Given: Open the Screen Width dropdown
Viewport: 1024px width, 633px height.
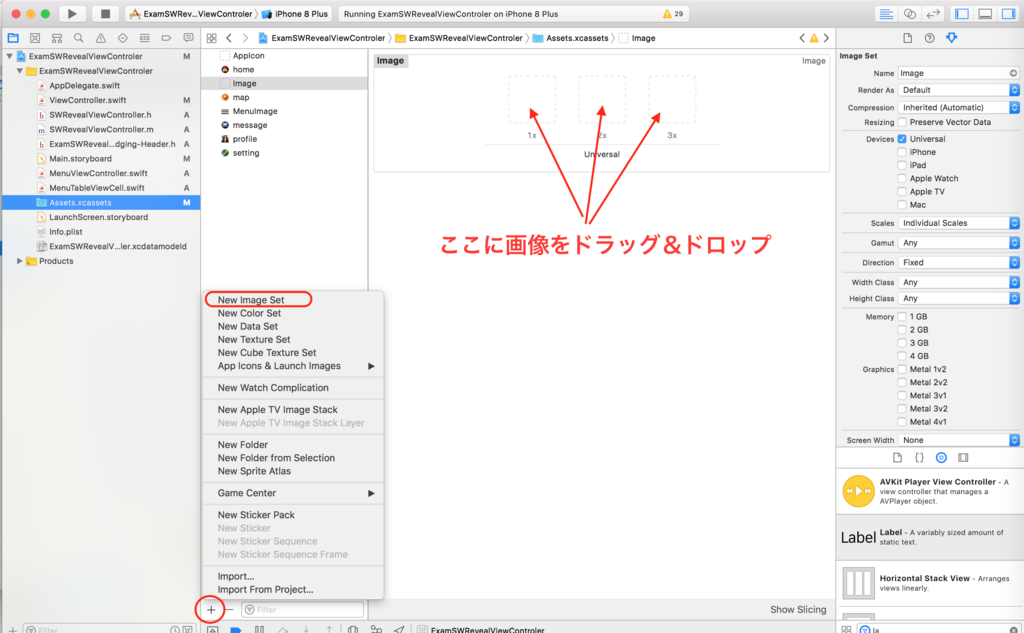Looking at the screenshot, I should coord(959,440).
